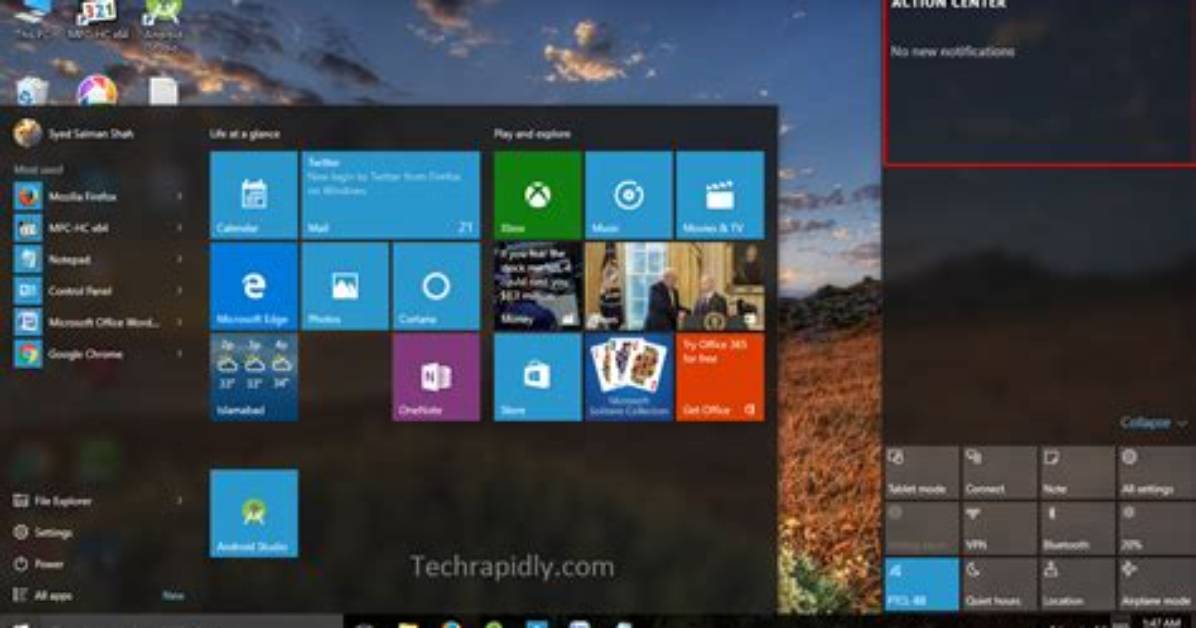Collapse the quick actions in Action Center
This screenshot has width=1196, height=628.
(1153, 422)
